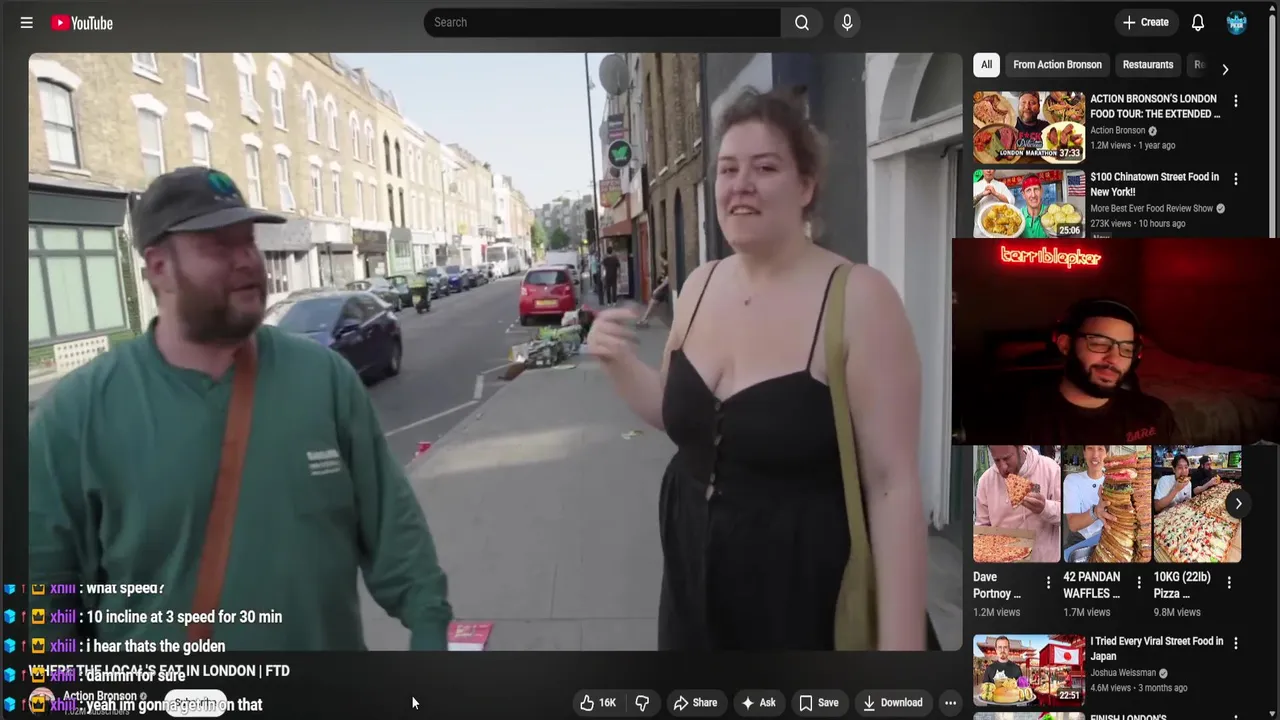Open Action Bronson's London Food Tour thumbnail
The image size is (1280, 720).
(1029, 127)
